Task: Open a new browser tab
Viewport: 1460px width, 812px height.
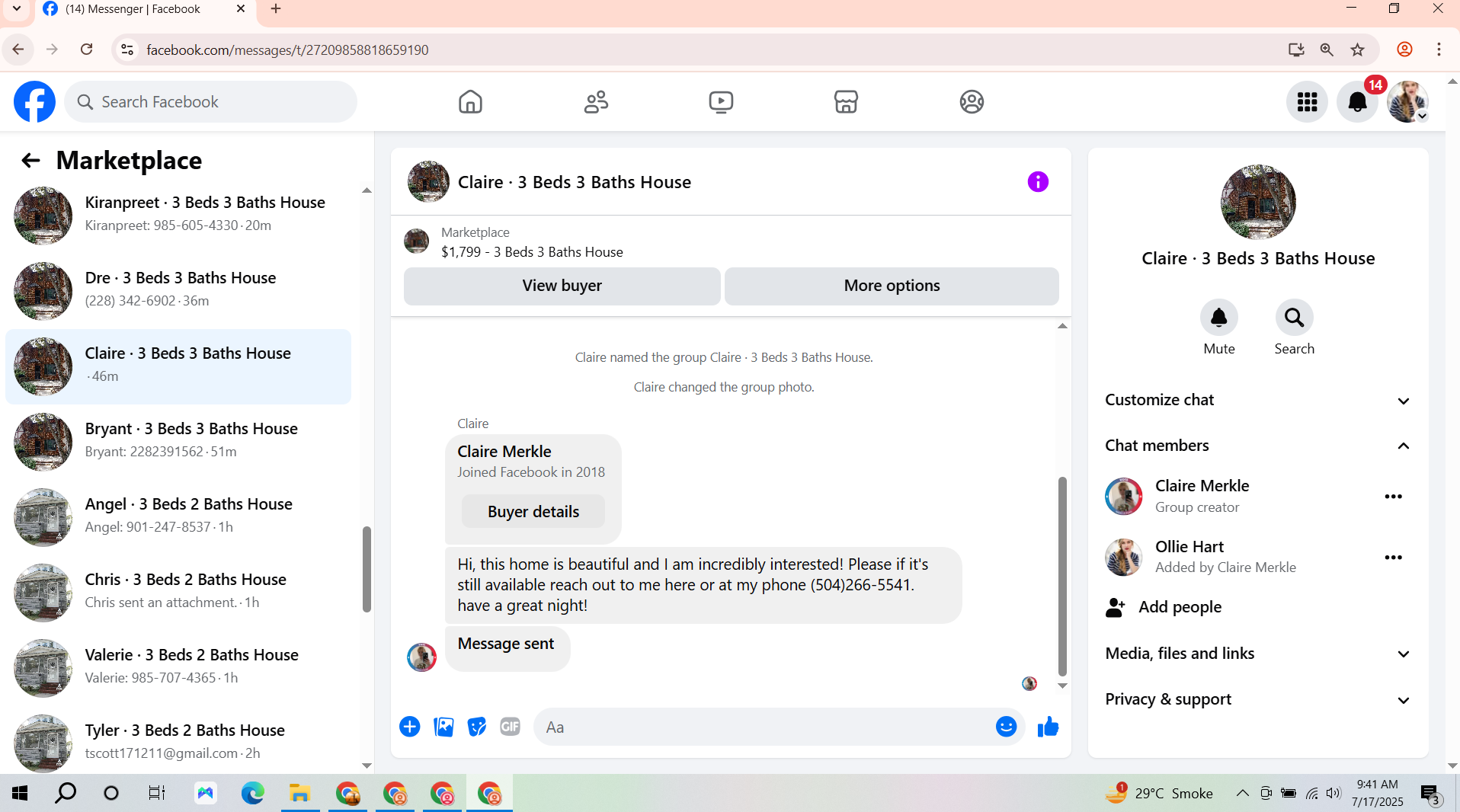Action: [x=276, y=9]
